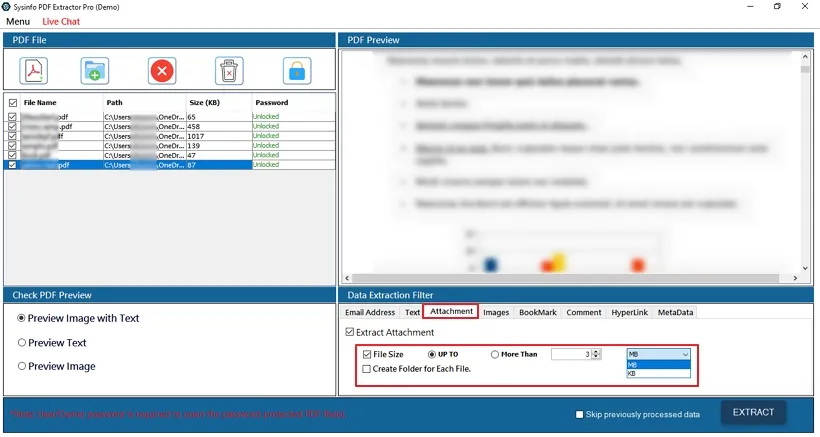This screenshot has height=437, width=820.
Task: Uncheck the file with size 1017
Action: click(13, 136)
